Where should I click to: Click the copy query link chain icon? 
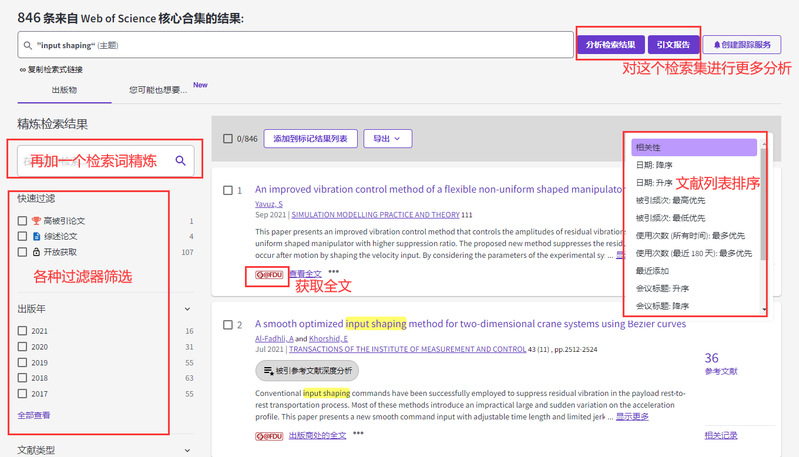23,69
